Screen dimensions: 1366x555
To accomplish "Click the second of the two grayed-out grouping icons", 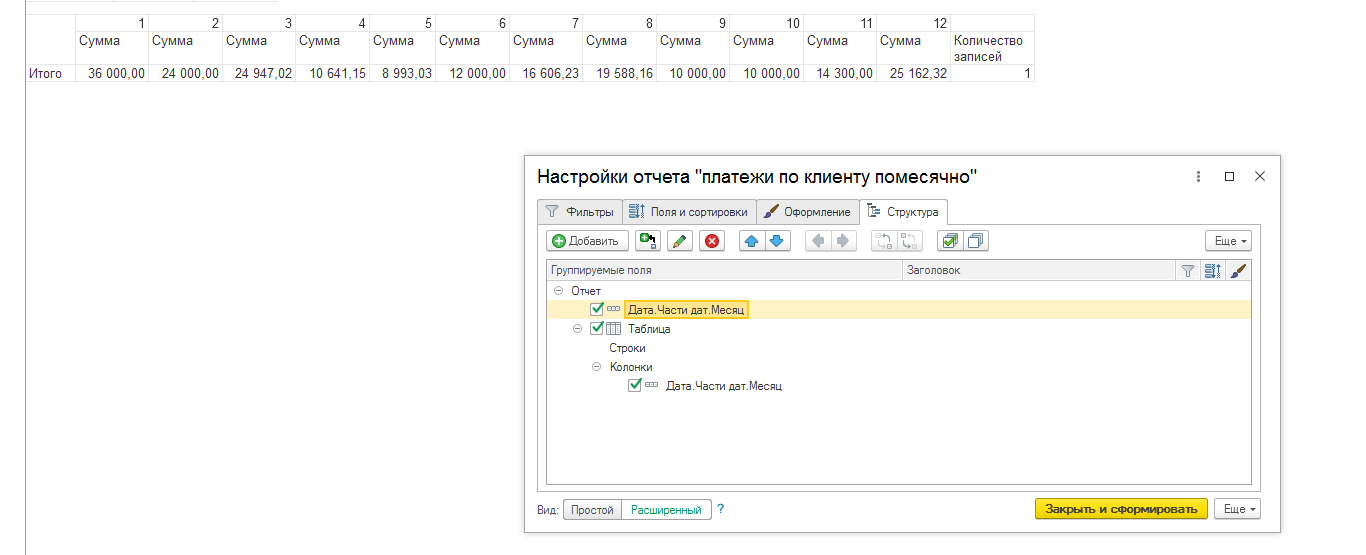I will click(910, 240).
